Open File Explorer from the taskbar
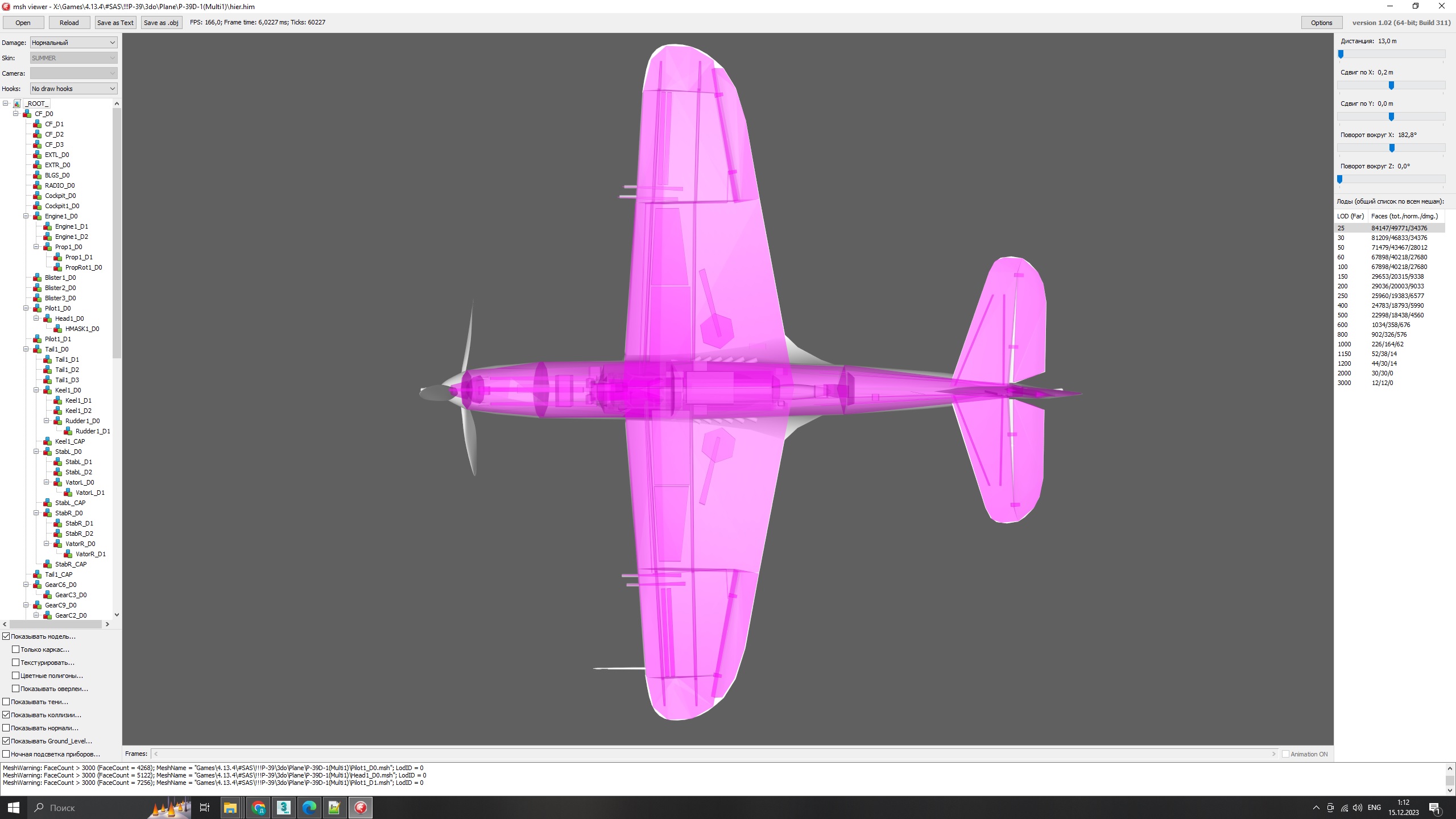Viewport: 1456px width, 819px height. point(230,808)
